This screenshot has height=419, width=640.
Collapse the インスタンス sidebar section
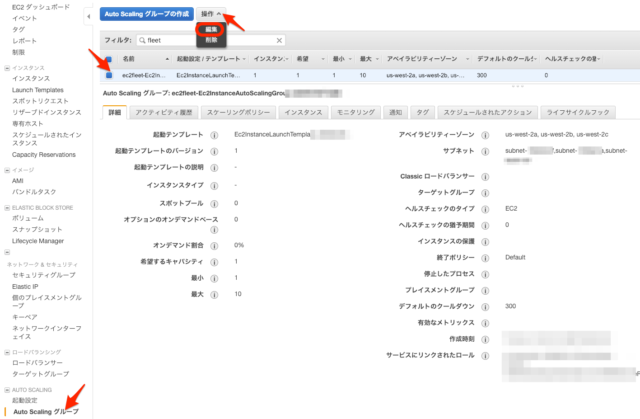(7, 68)
